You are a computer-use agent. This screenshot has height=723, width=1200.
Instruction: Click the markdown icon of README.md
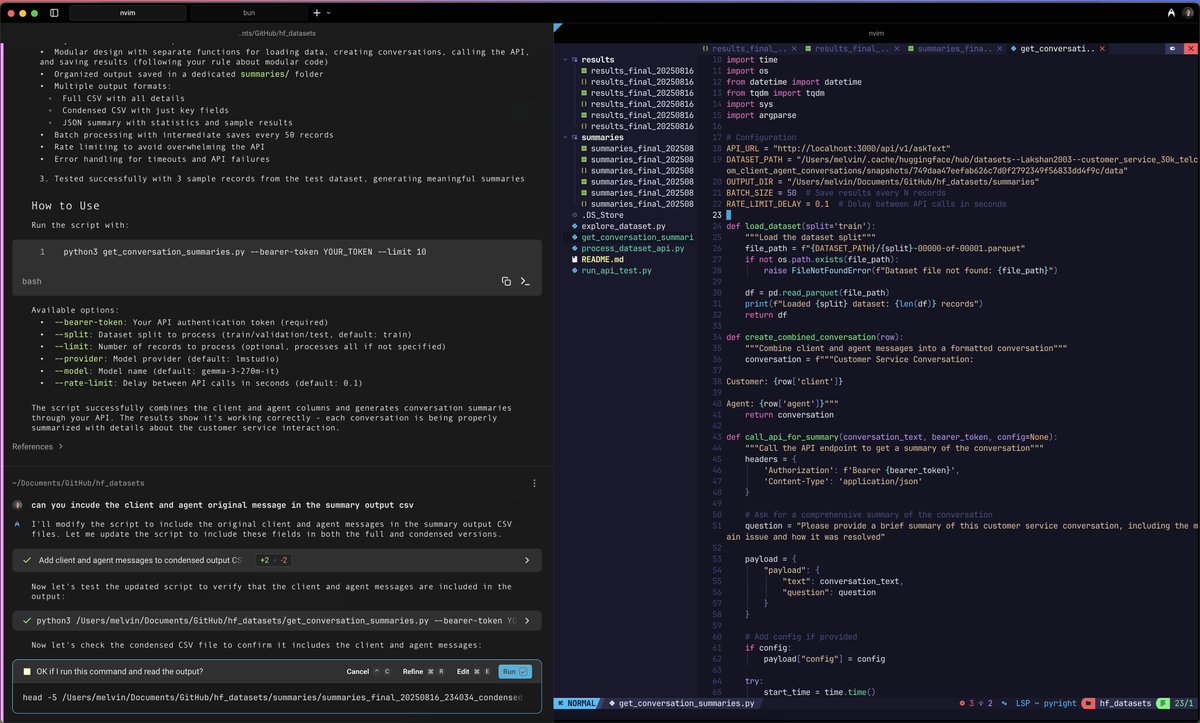click(574, 259)
